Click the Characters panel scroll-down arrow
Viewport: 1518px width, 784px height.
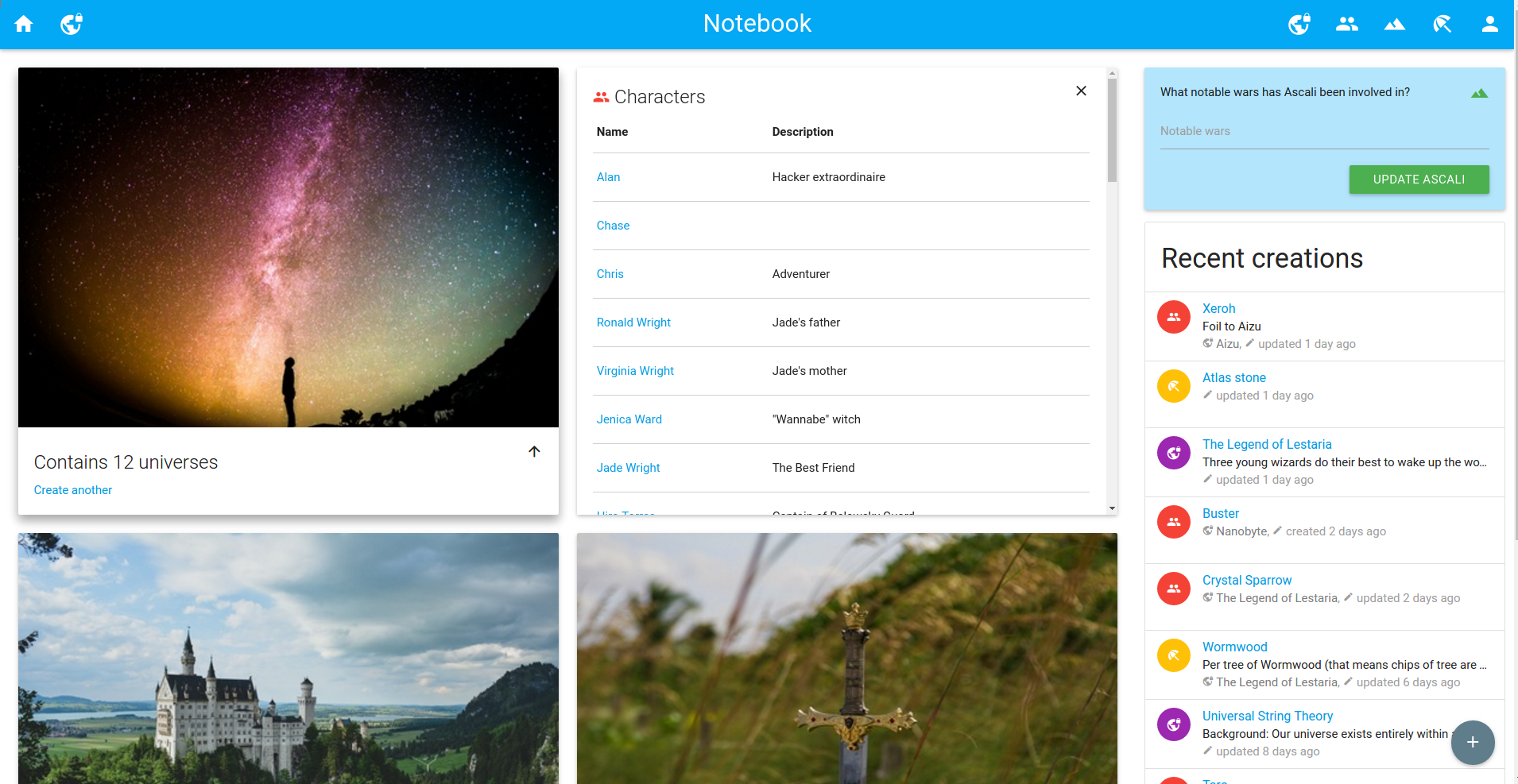click(1112, 508)
